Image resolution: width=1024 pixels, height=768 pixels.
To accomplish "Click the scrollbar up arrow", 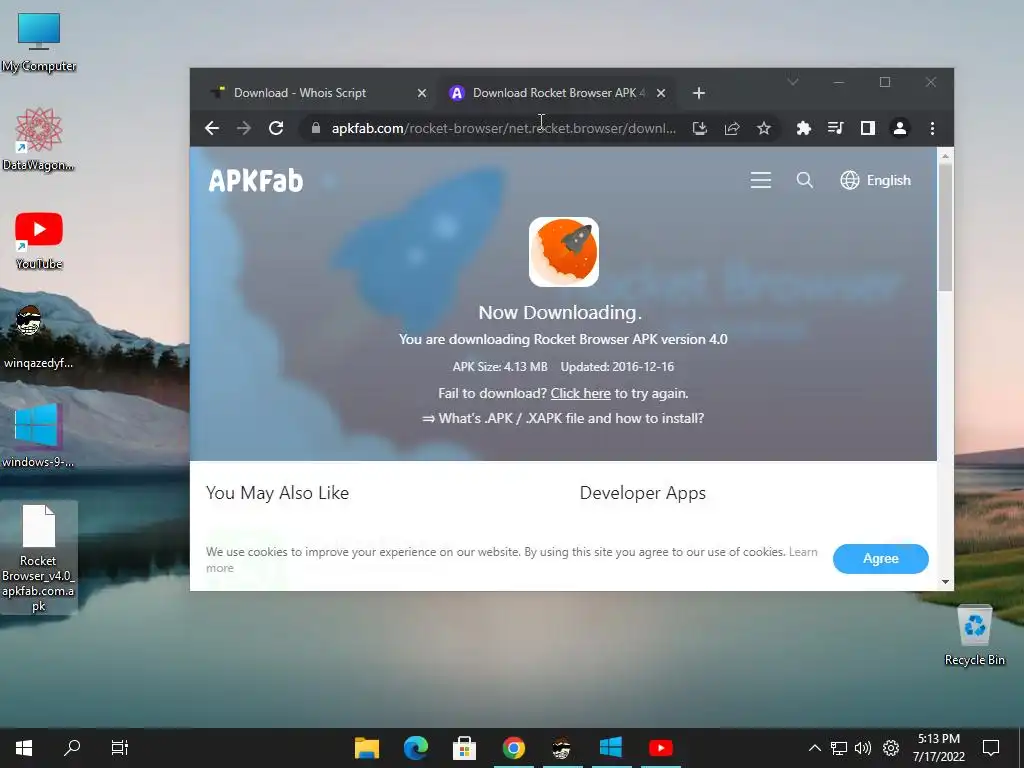I will click(945, 156).
